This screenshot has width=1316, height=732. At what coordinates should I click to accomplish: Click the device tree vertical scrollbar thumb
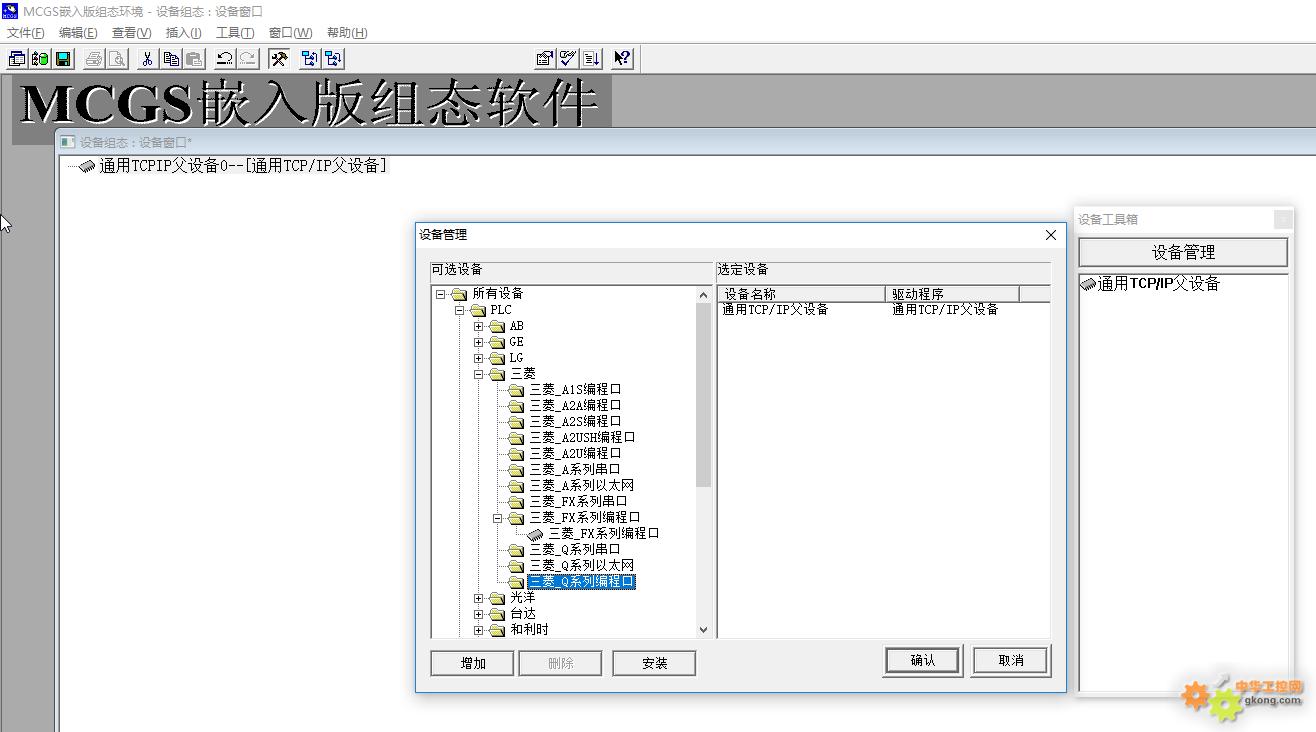(x=703, y=395)
